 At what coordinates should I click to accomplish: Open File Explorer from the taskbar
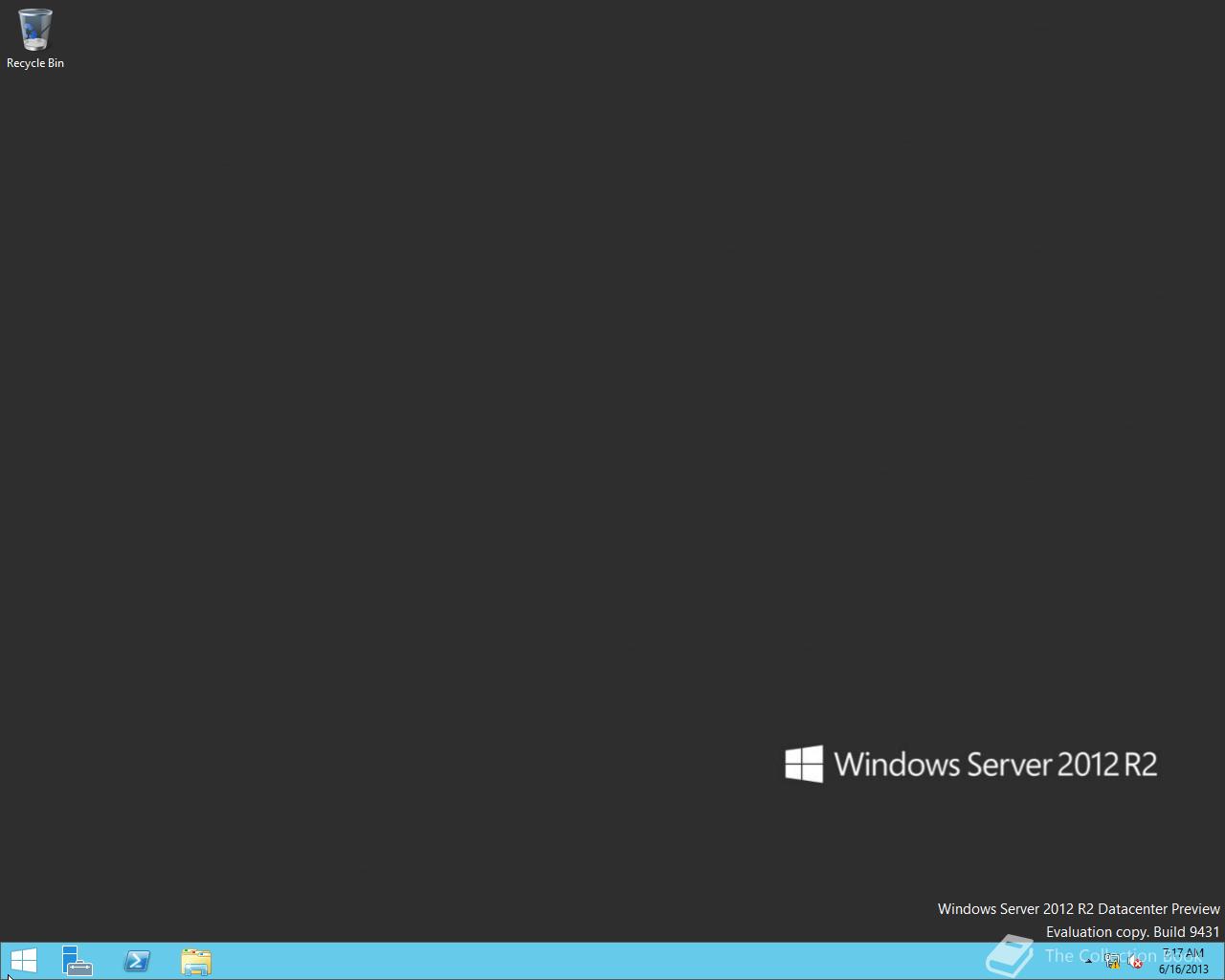tap(196, 961)
